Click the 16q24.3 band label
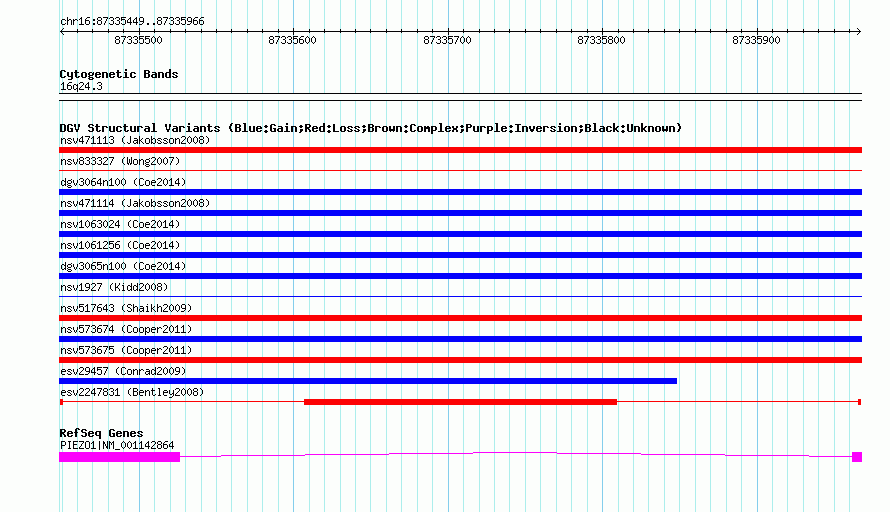 pyautogui.click(x=81, y=86)
